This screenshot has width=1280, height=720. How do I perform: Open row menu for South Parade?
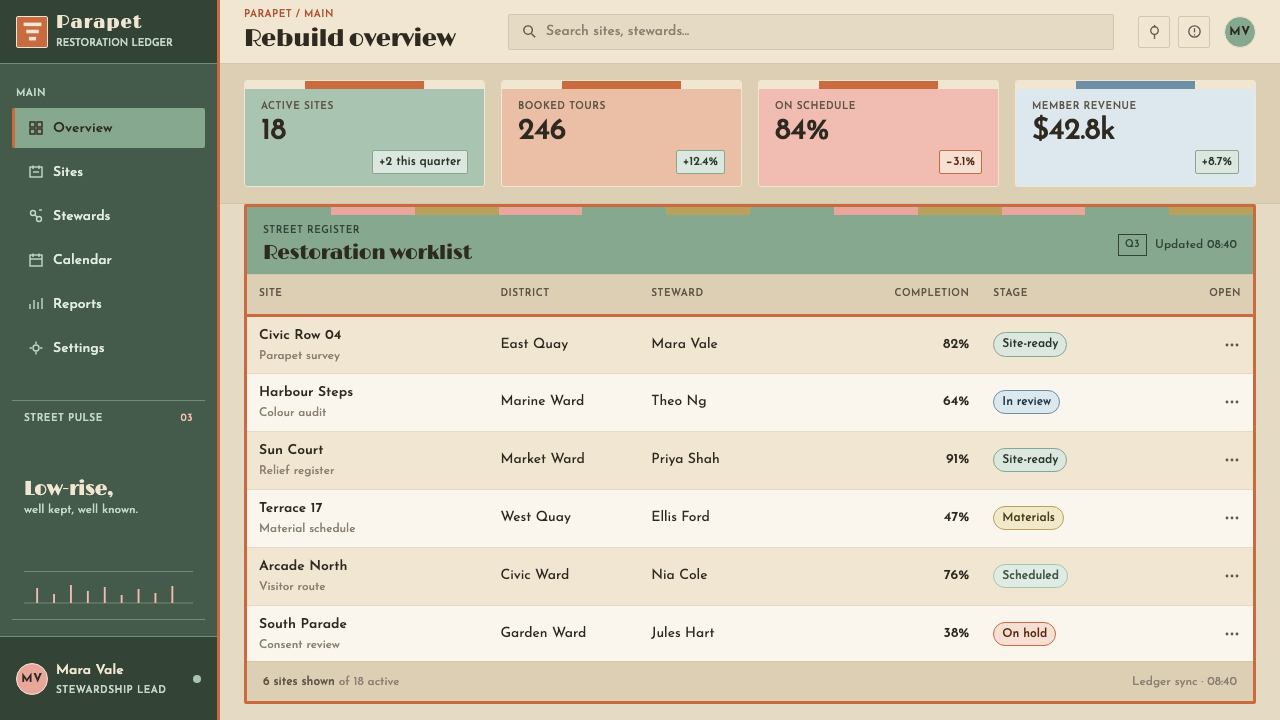(x=1232, y=634)
